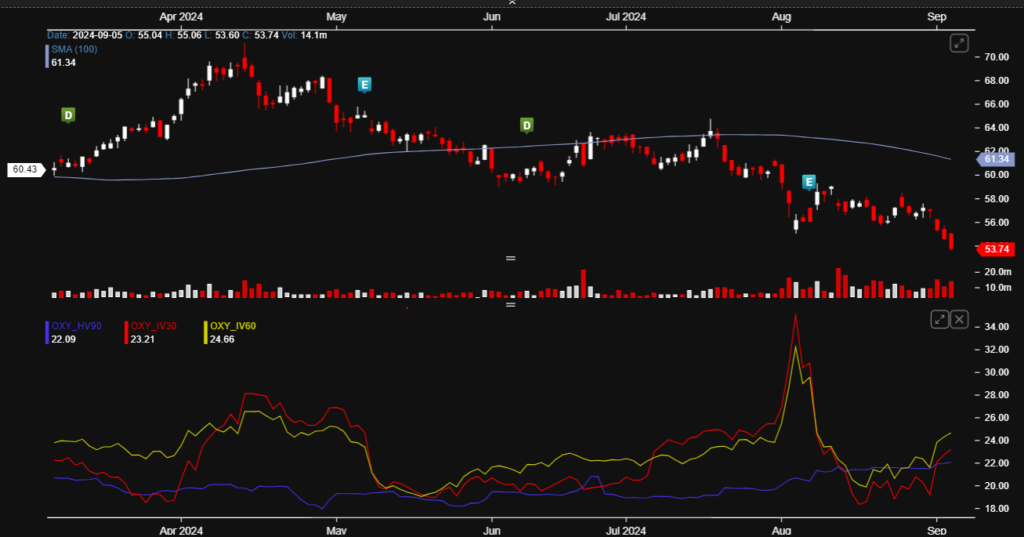Click Sep on the top time axis
Viewport: 1024px width, 537px height.
point(936,17)
